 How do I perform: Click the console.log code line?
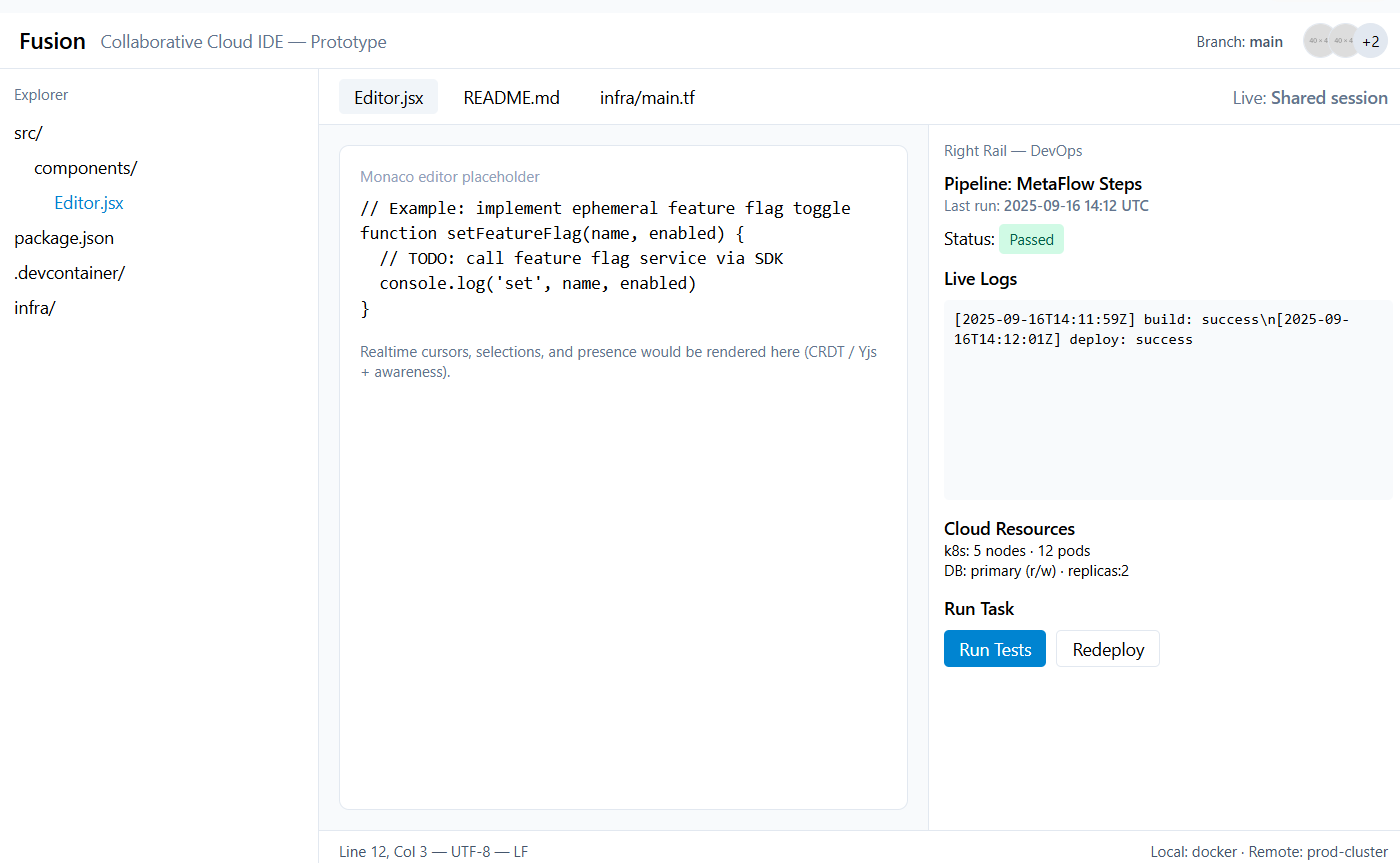537,283
